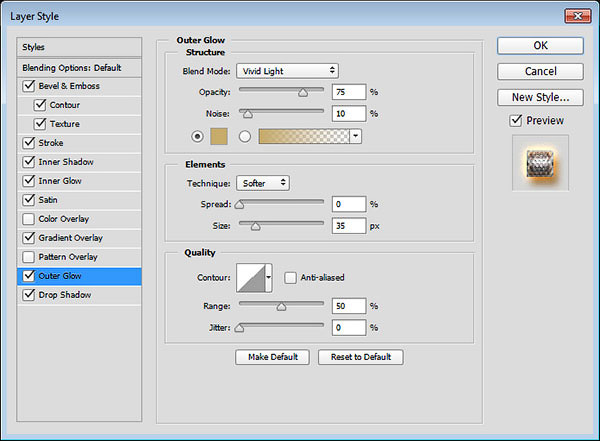
Task: Open the Pattern Overlay effect settings
Action: [68, 257]
